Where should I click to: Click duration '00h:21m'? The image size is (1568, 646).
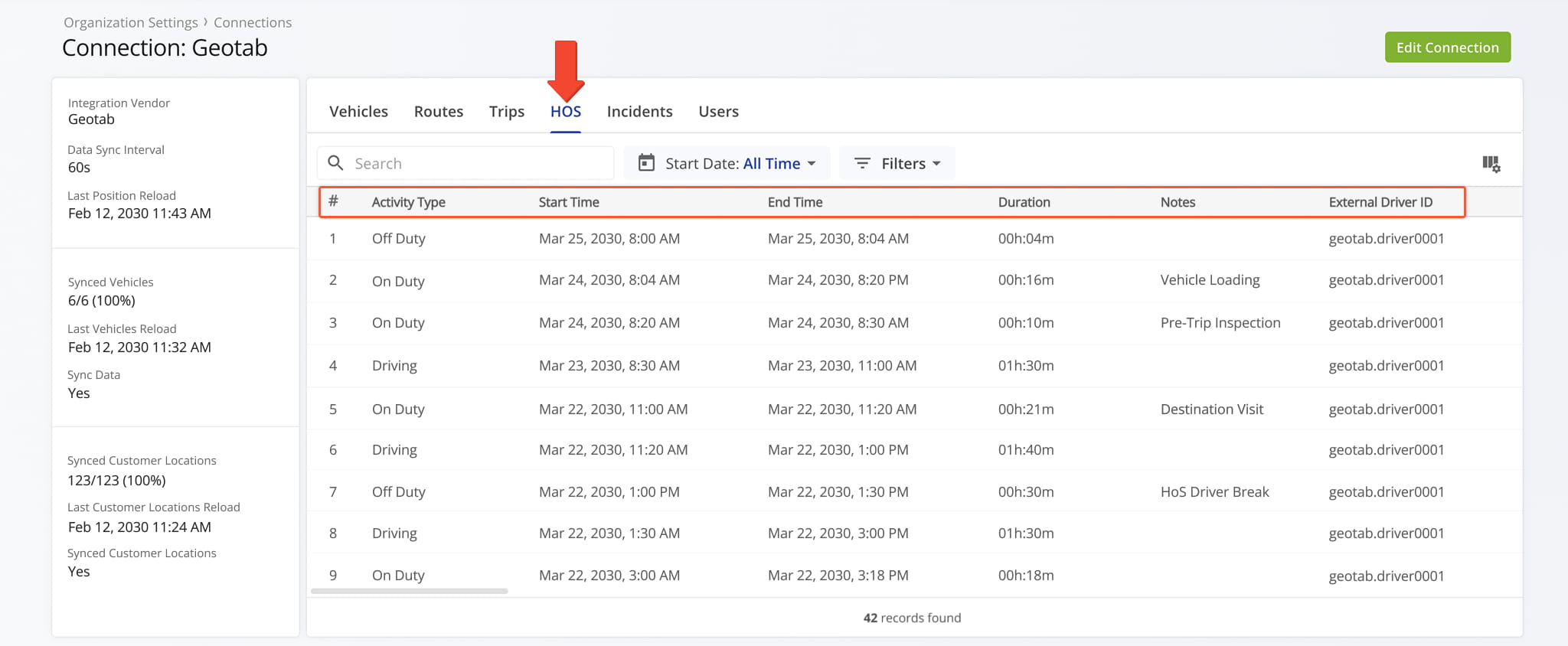[1026, 409]
